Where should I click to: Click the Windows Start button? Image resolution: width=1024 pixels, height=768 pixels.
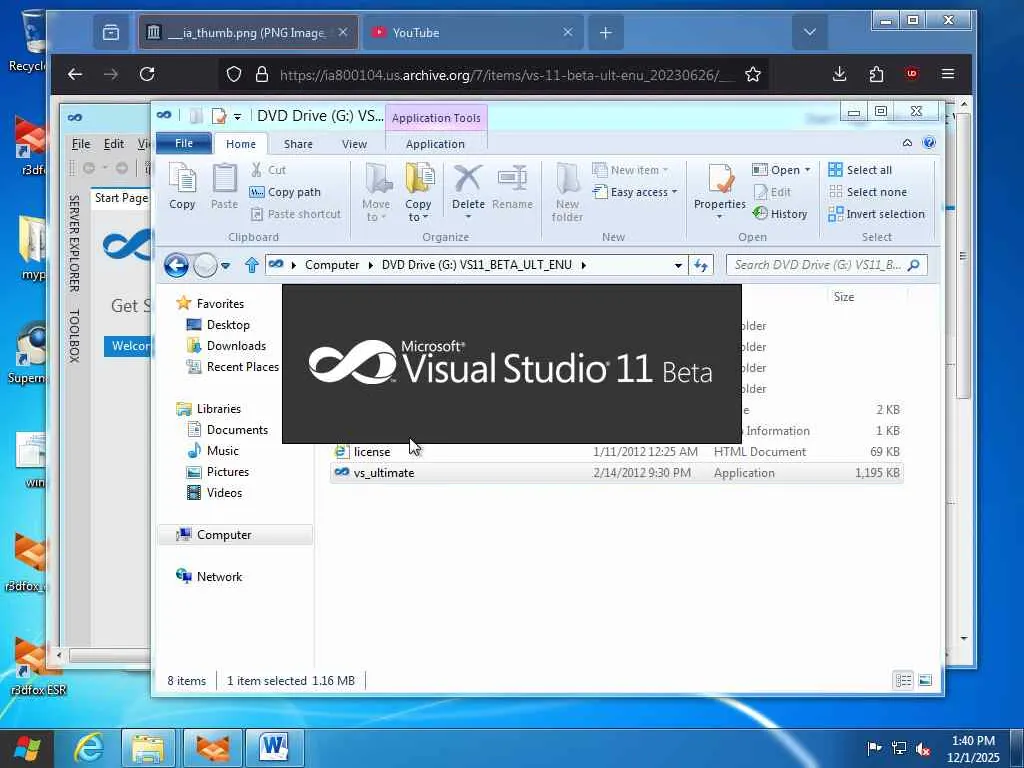tap(27, 748)
